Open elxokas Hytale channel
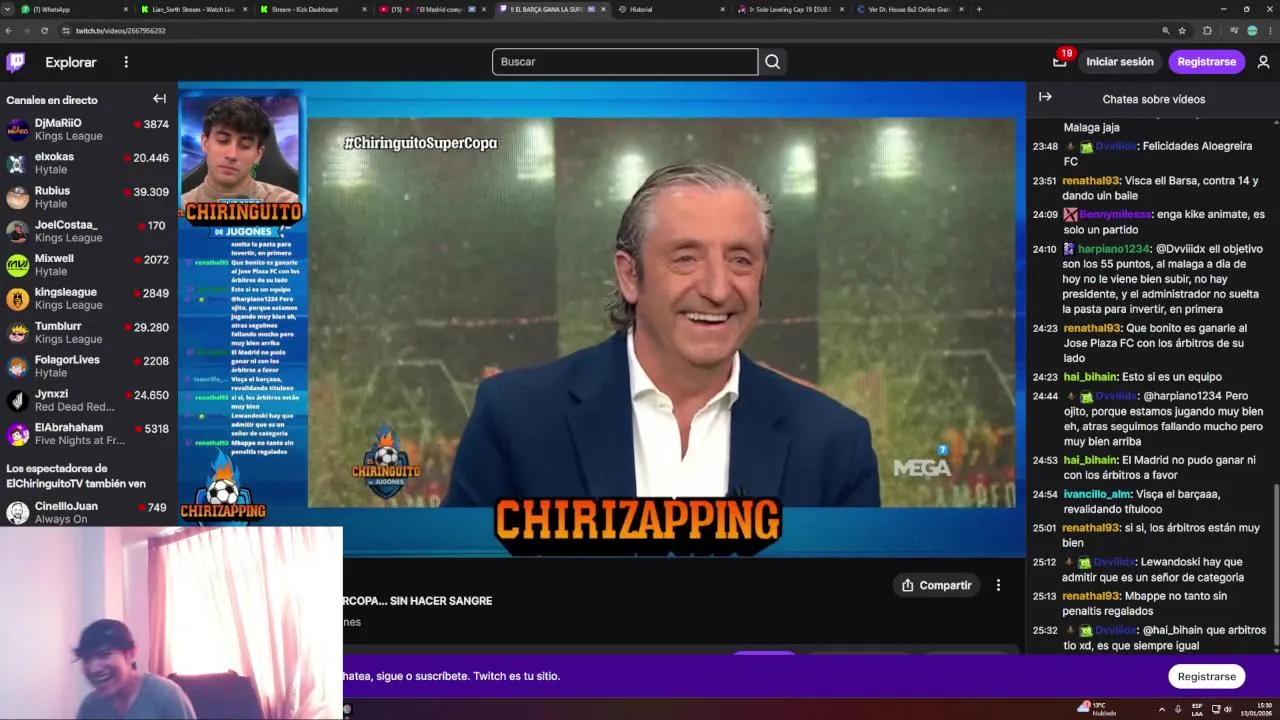 pyautogui.click(x=88, y=164)
